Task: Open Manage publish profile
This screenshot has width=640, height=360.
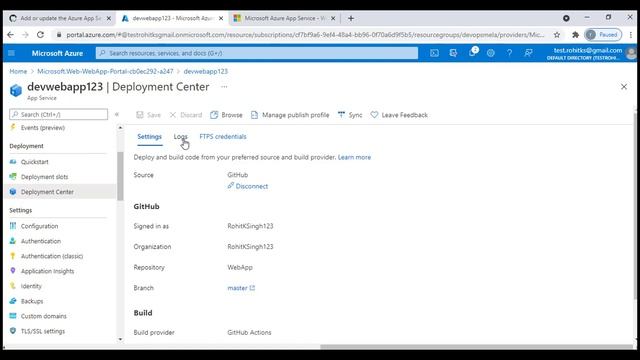Action: pyautogui.click(x=290, y=115)
